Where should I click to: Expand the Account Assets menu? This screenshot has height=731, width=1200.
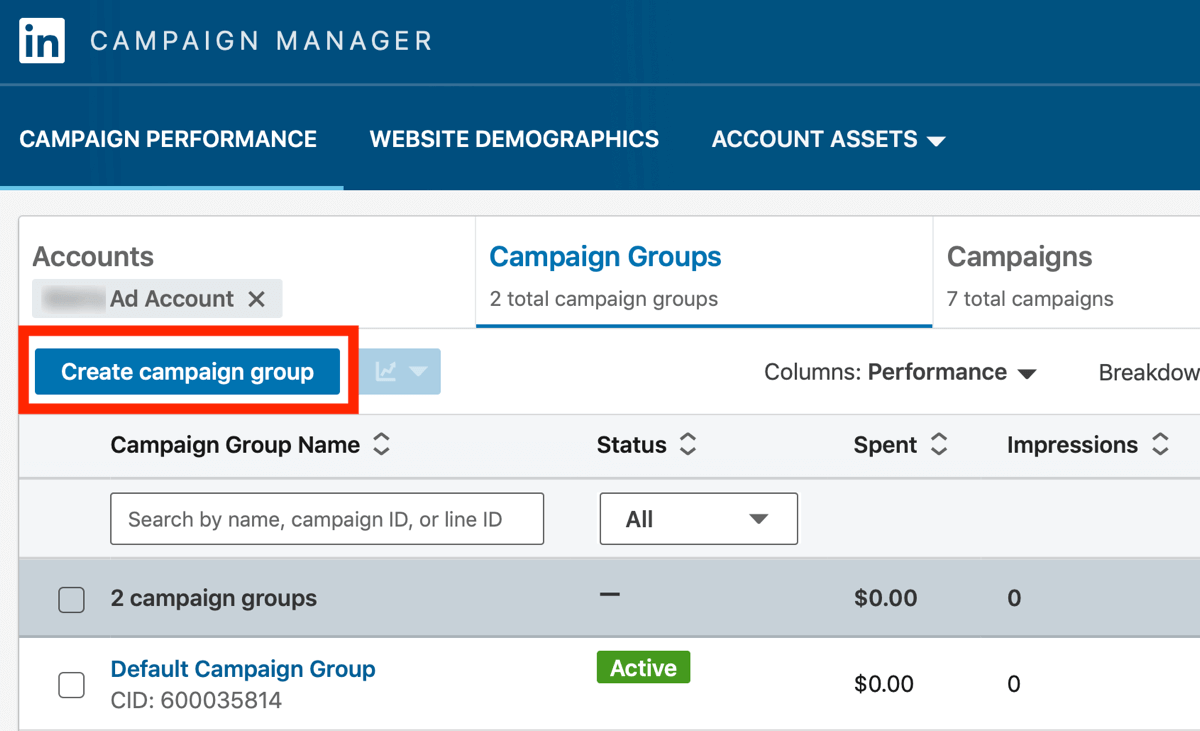[828, 139]
